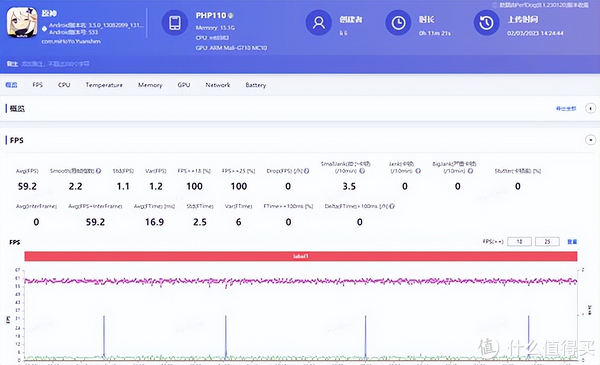The image size is (600, 365).
Task: Click the Avg(FTime) value 16.9
Action: (154, 222)
